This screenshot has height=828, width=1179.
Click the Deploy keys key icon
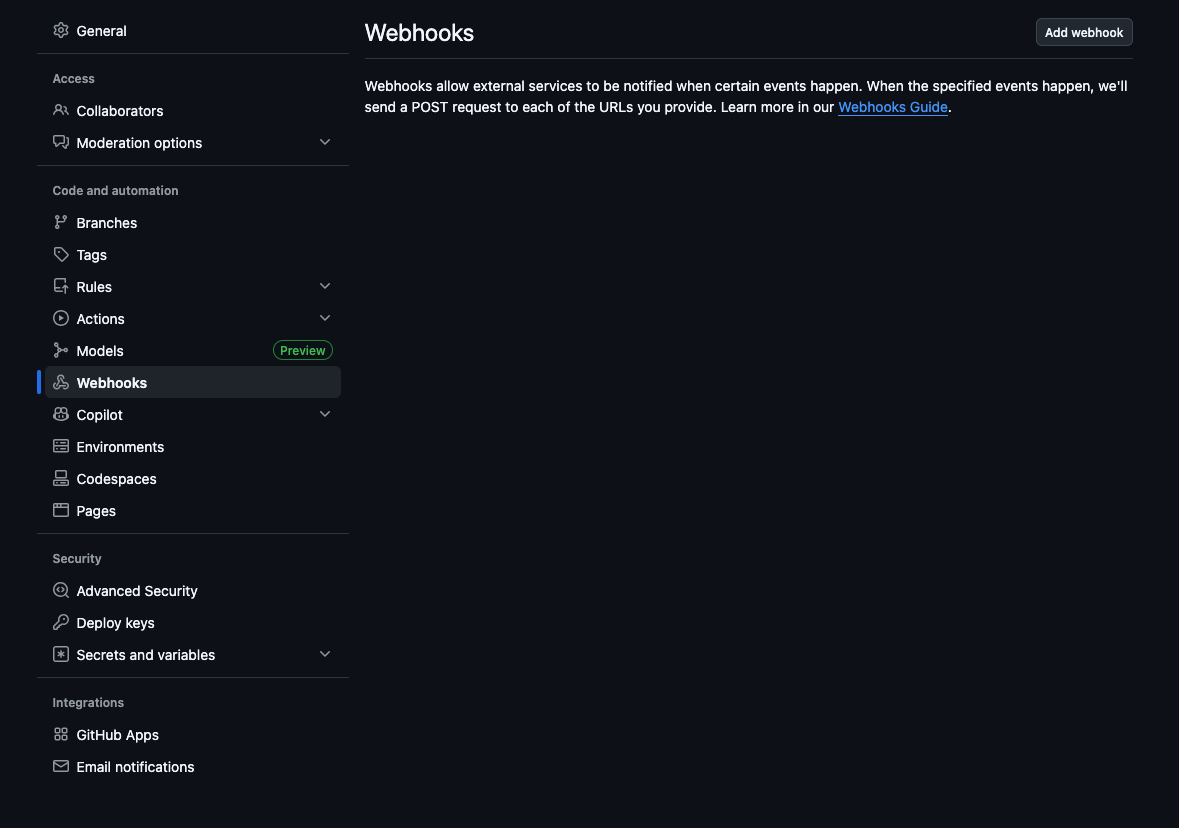click(61, 623)
